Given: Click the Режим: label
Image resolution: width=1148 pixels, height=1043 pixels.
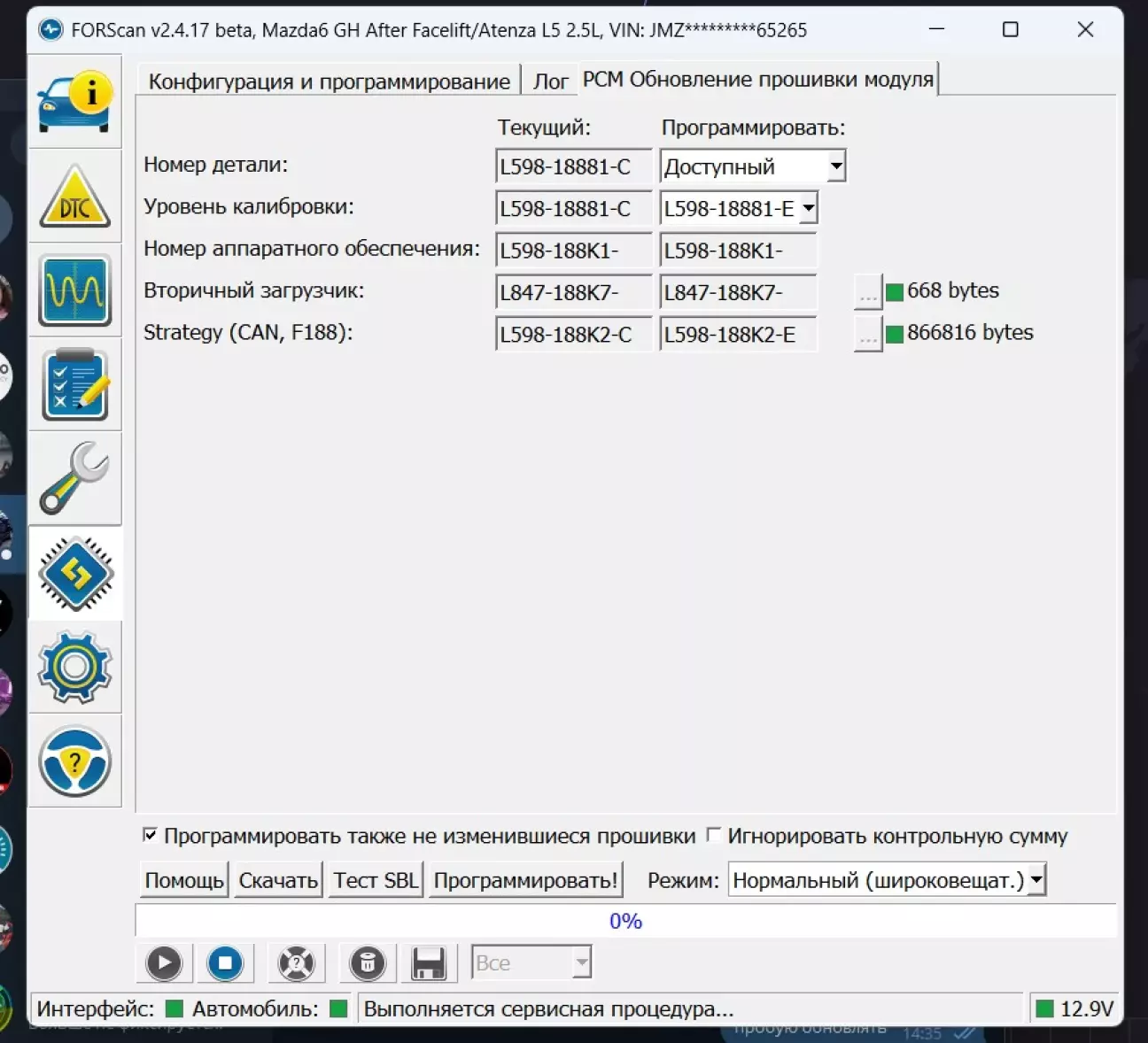Looking at the screenshot, I should [683, 880].
